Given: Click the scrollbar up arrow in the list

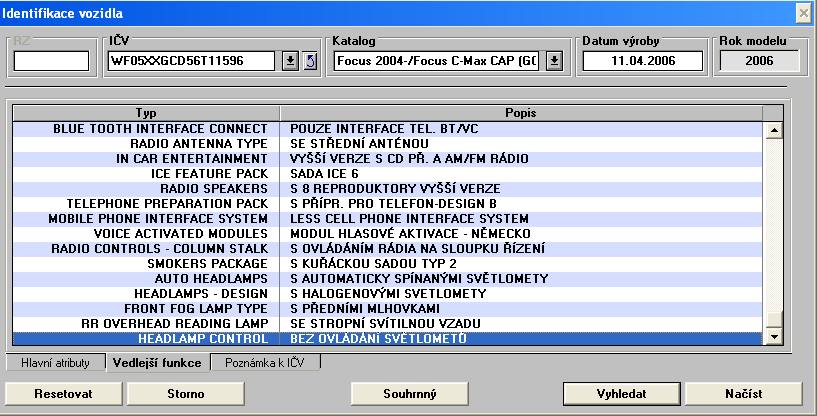Looking at the screenshot, I should point(772,130).
